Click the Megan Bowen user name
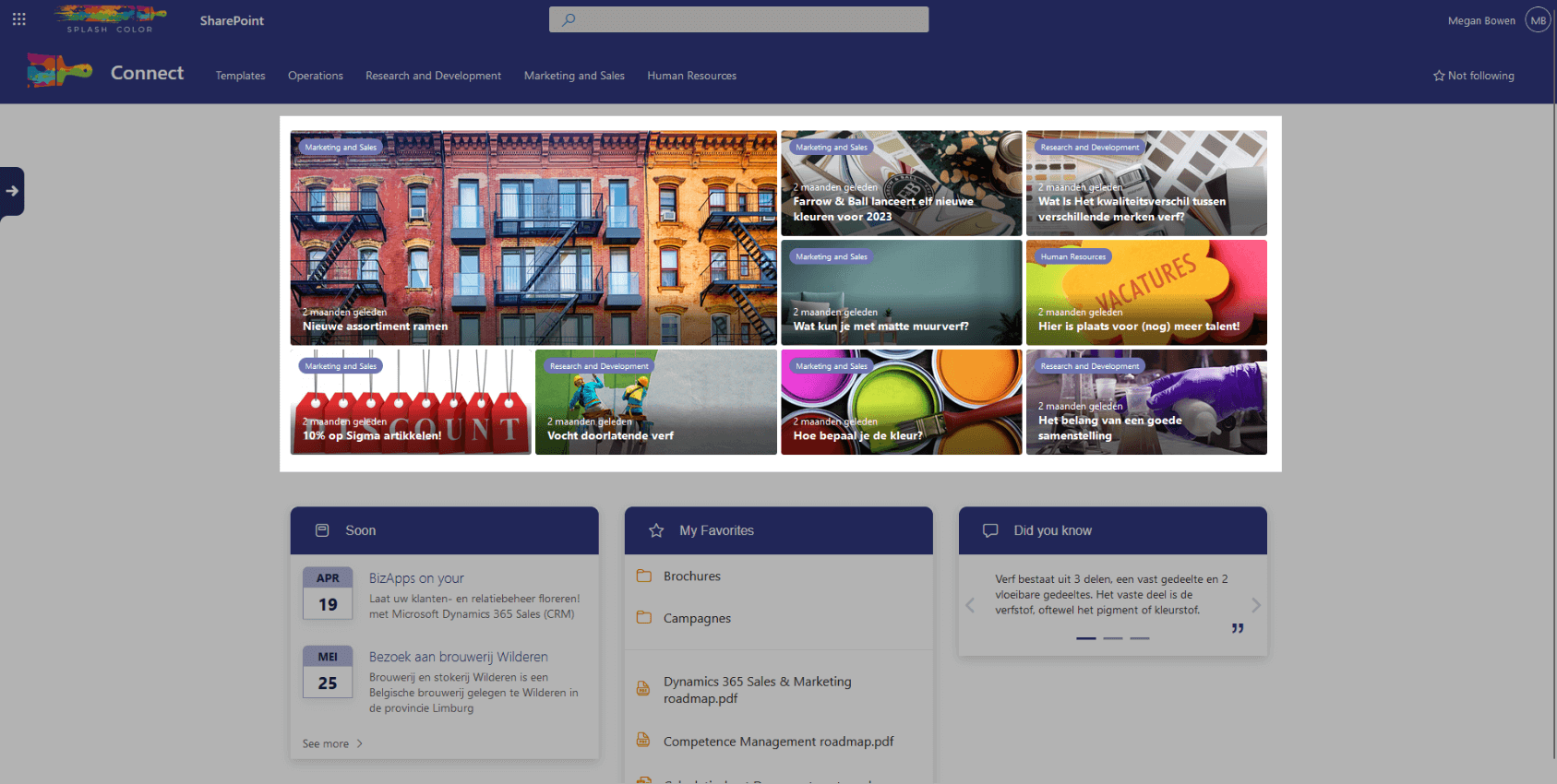The image size is (1557, 784). 1481,20
